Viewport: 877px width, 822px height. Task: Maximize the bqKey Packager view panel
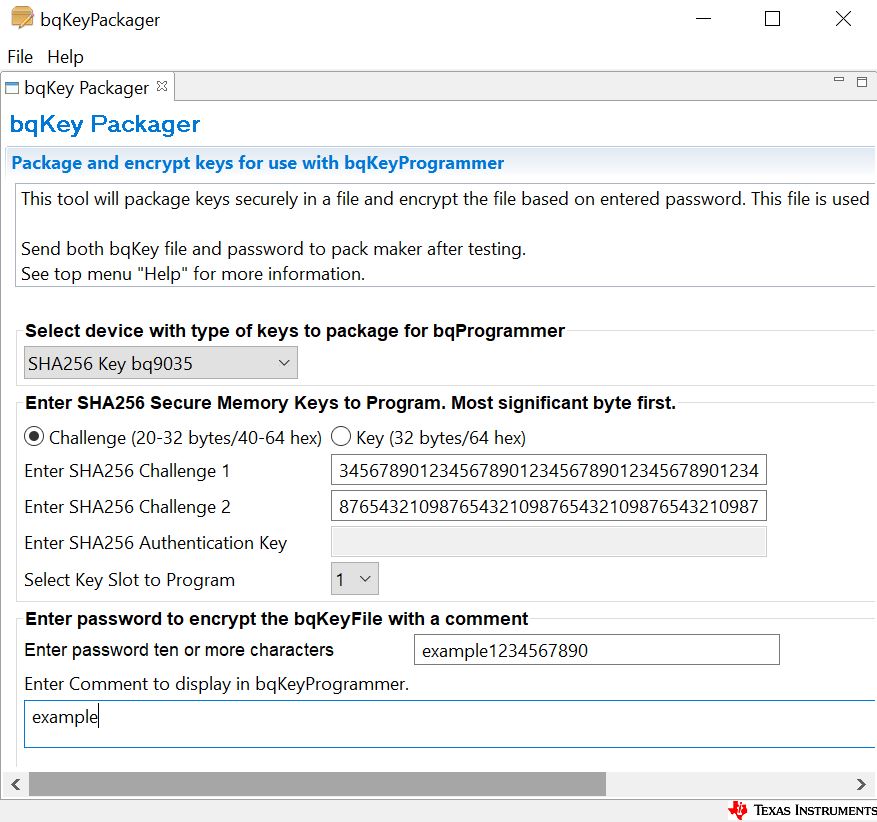tap(861, 82)
